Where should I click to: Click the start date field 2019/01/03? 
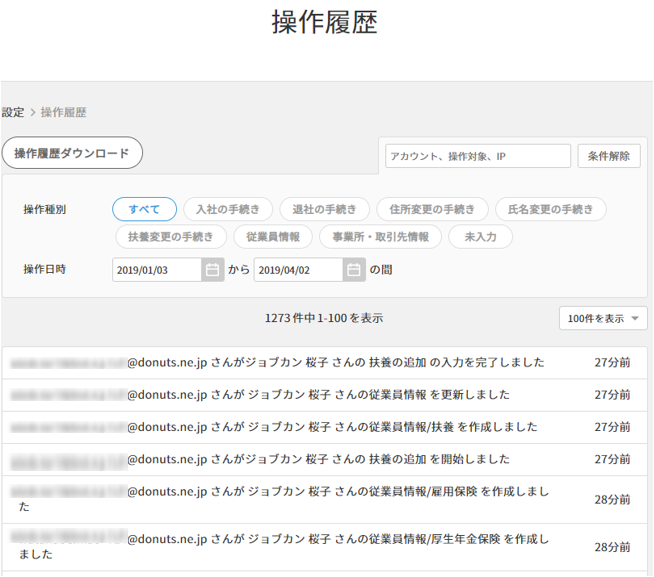click(156, 269)
